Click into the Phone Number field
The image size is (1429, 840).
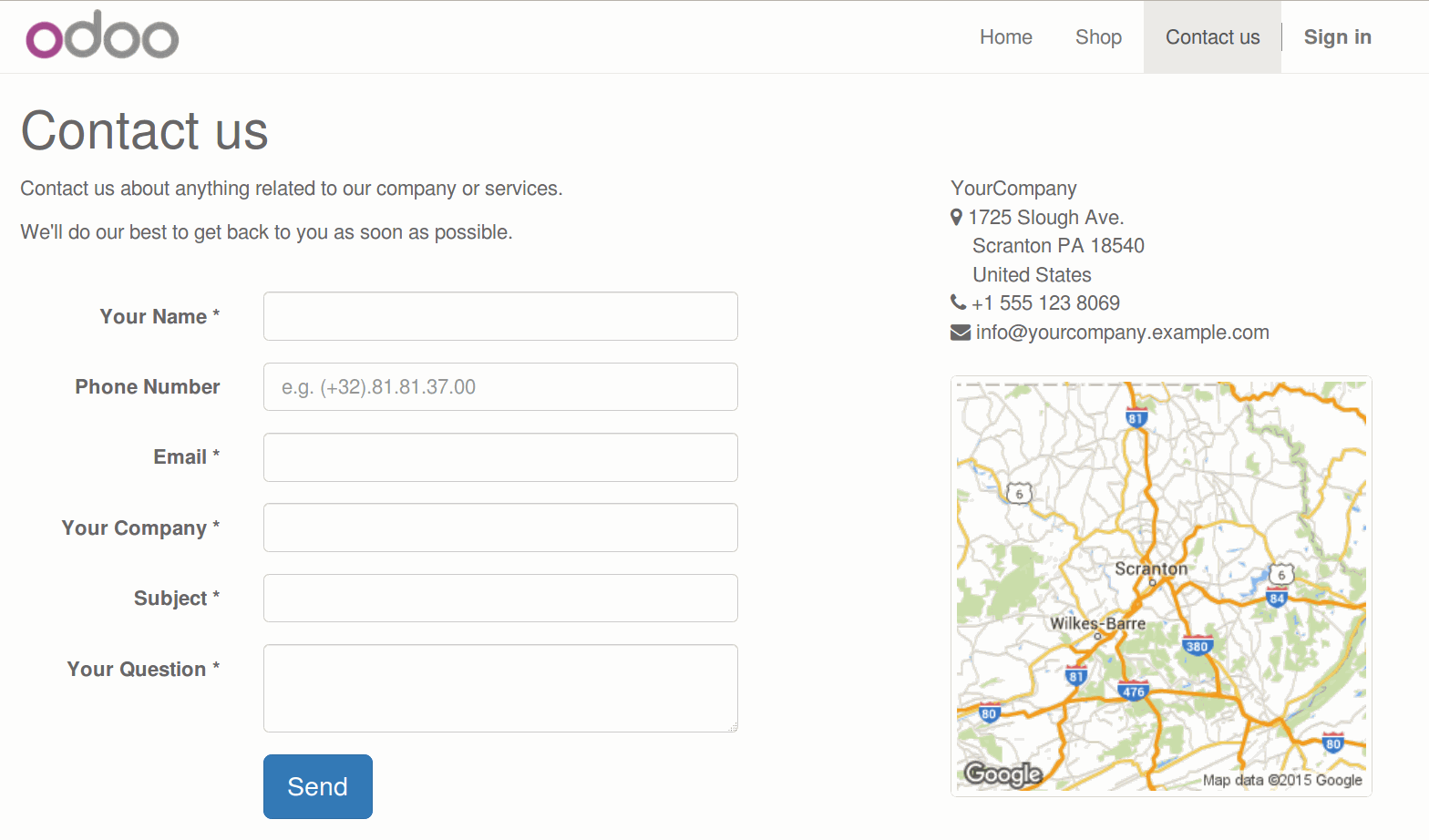[x=500, y=387]
